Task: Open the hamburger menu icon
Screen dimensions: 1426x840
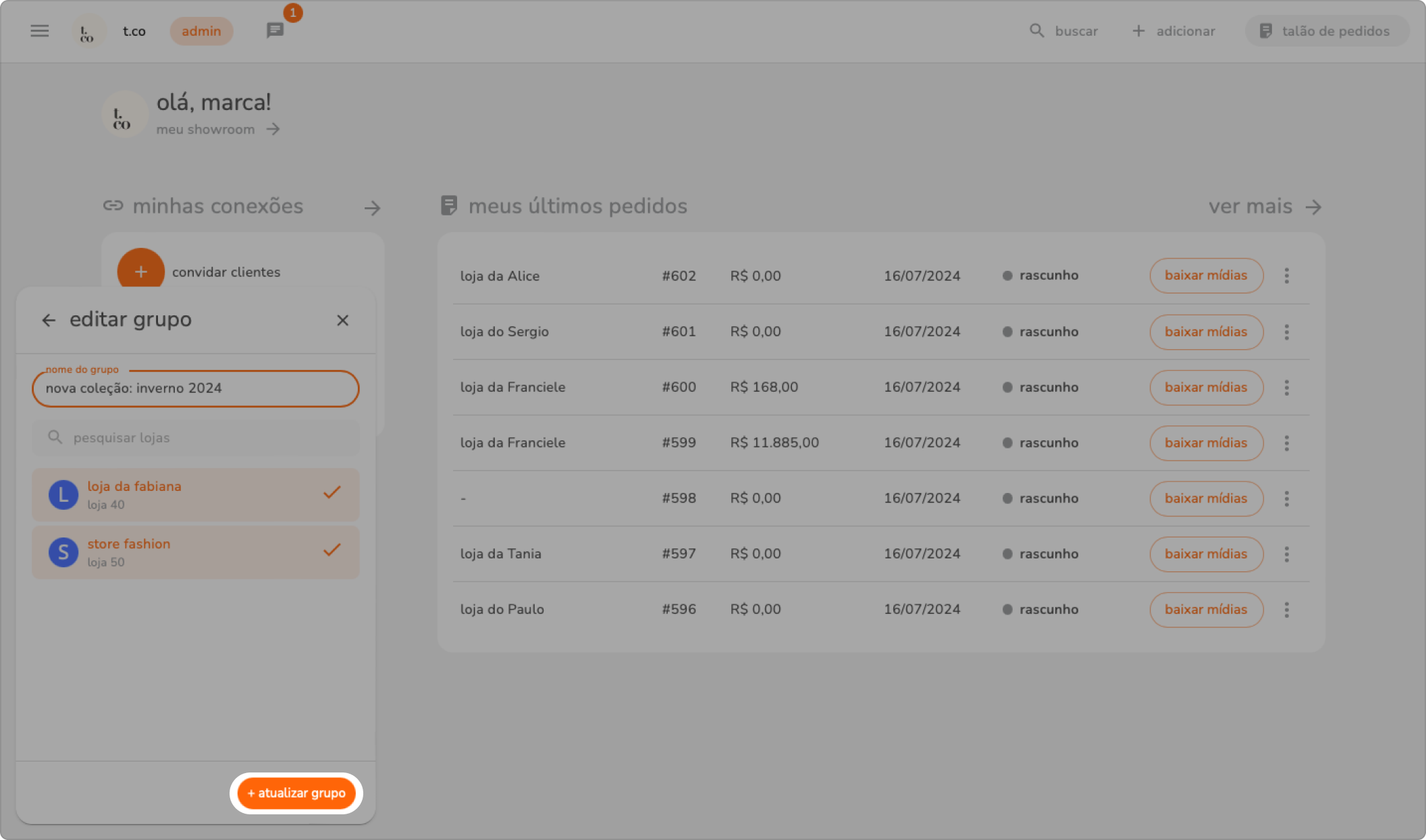Action: click(x=40, y=31)
